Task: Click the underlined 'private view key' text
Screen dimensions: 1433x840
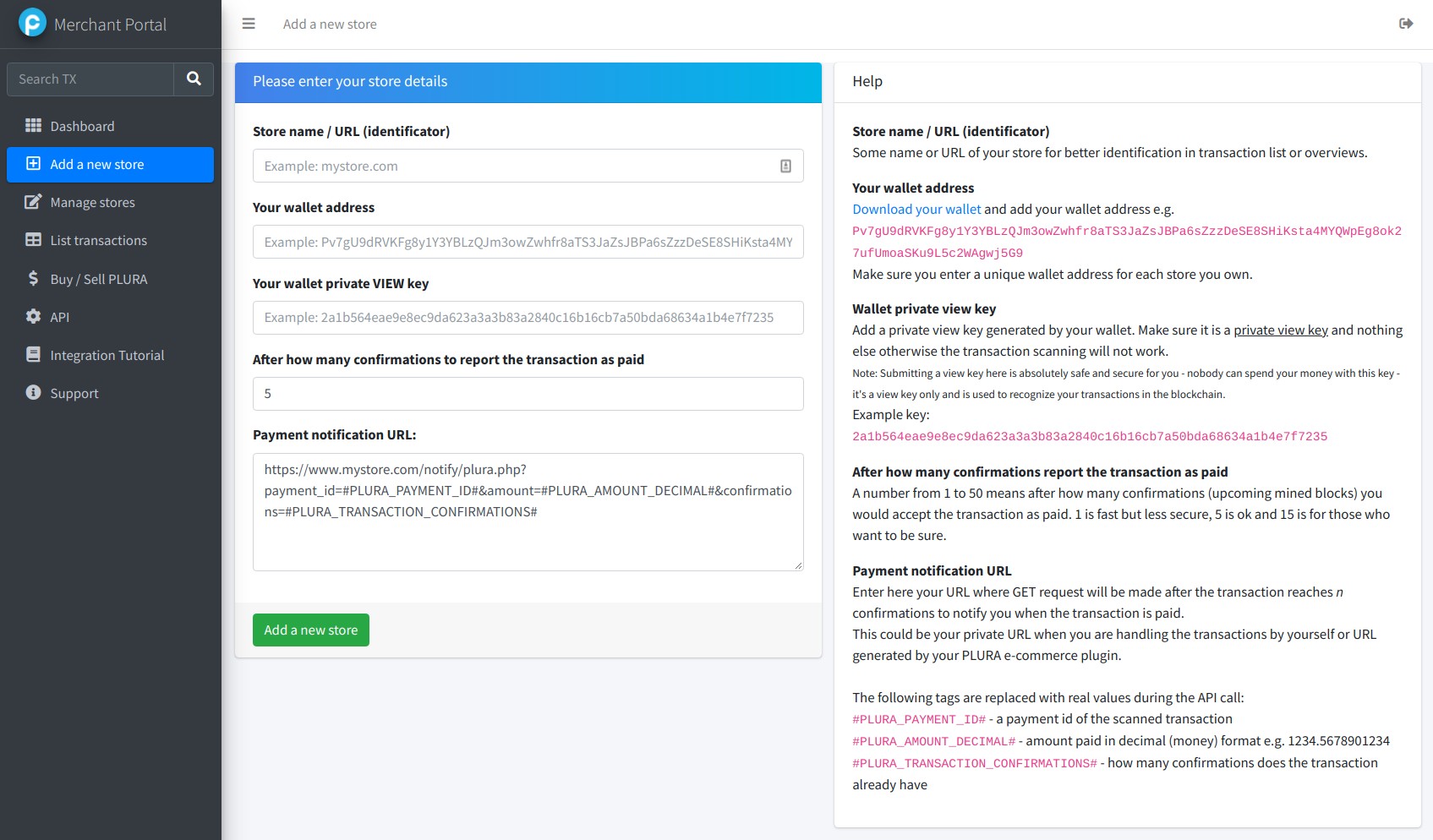Action: click(x=1281, y=330)
